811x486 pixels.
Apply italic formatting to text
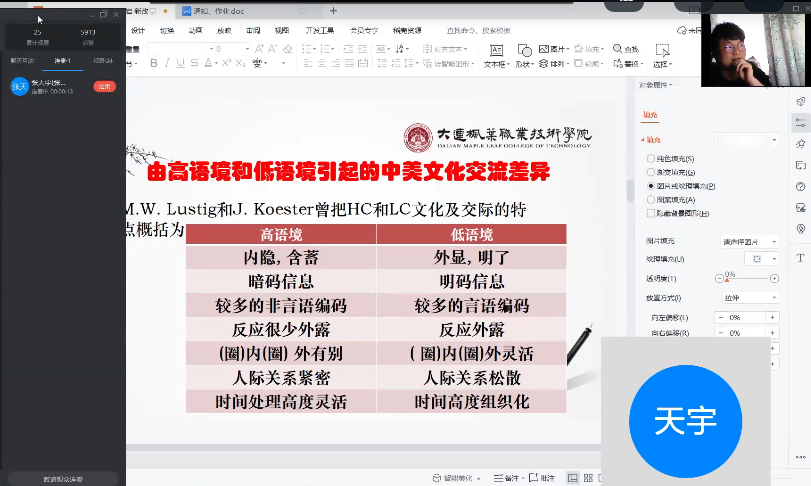coord(168,63)
